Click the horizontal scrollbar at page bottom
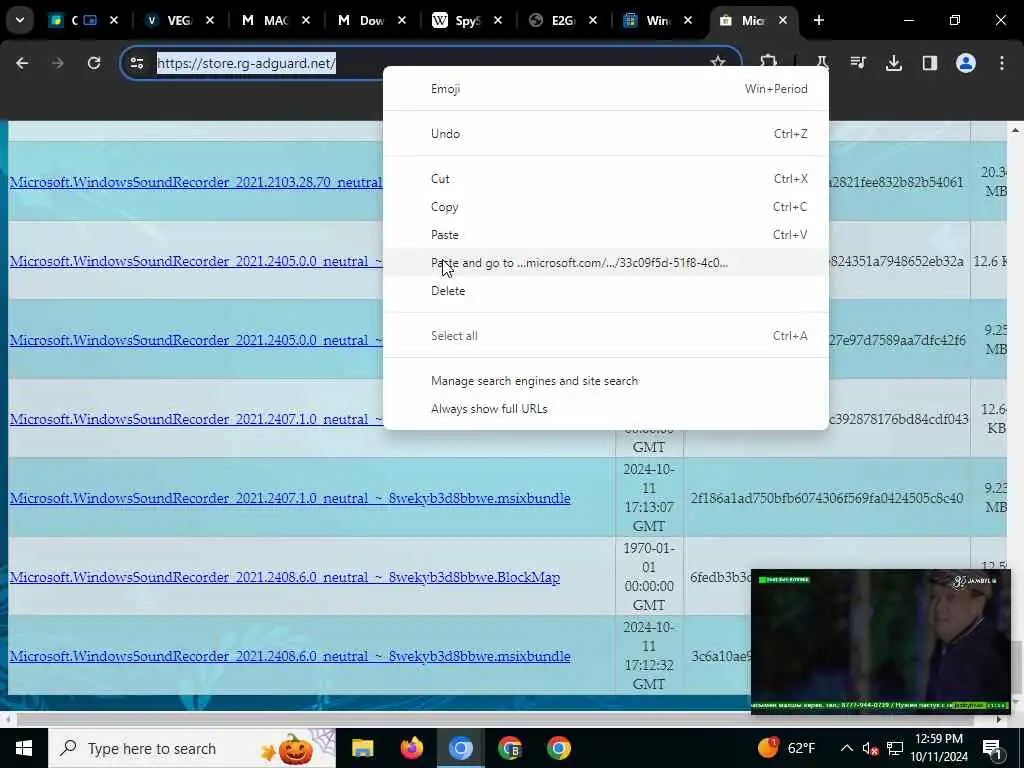The width and height of the screenshot is (1024, 768). 494,720
